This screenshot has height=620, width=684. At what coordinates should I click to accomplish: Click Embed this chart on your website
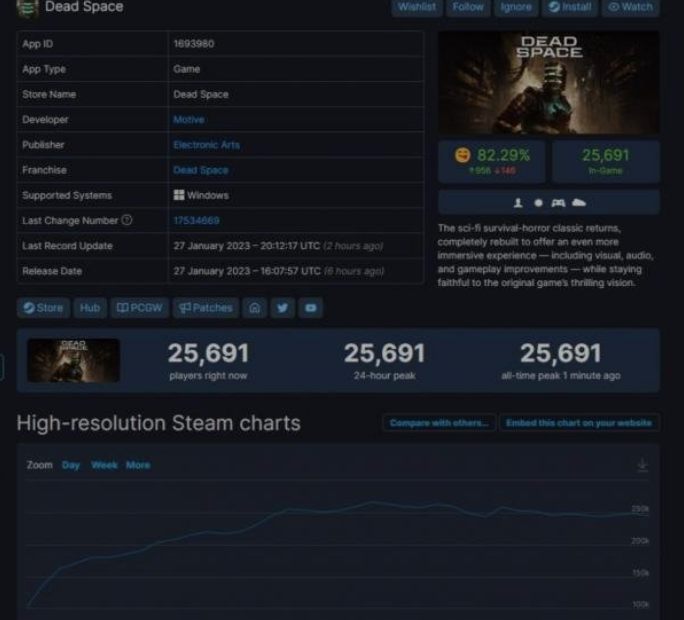coord(579,423)
